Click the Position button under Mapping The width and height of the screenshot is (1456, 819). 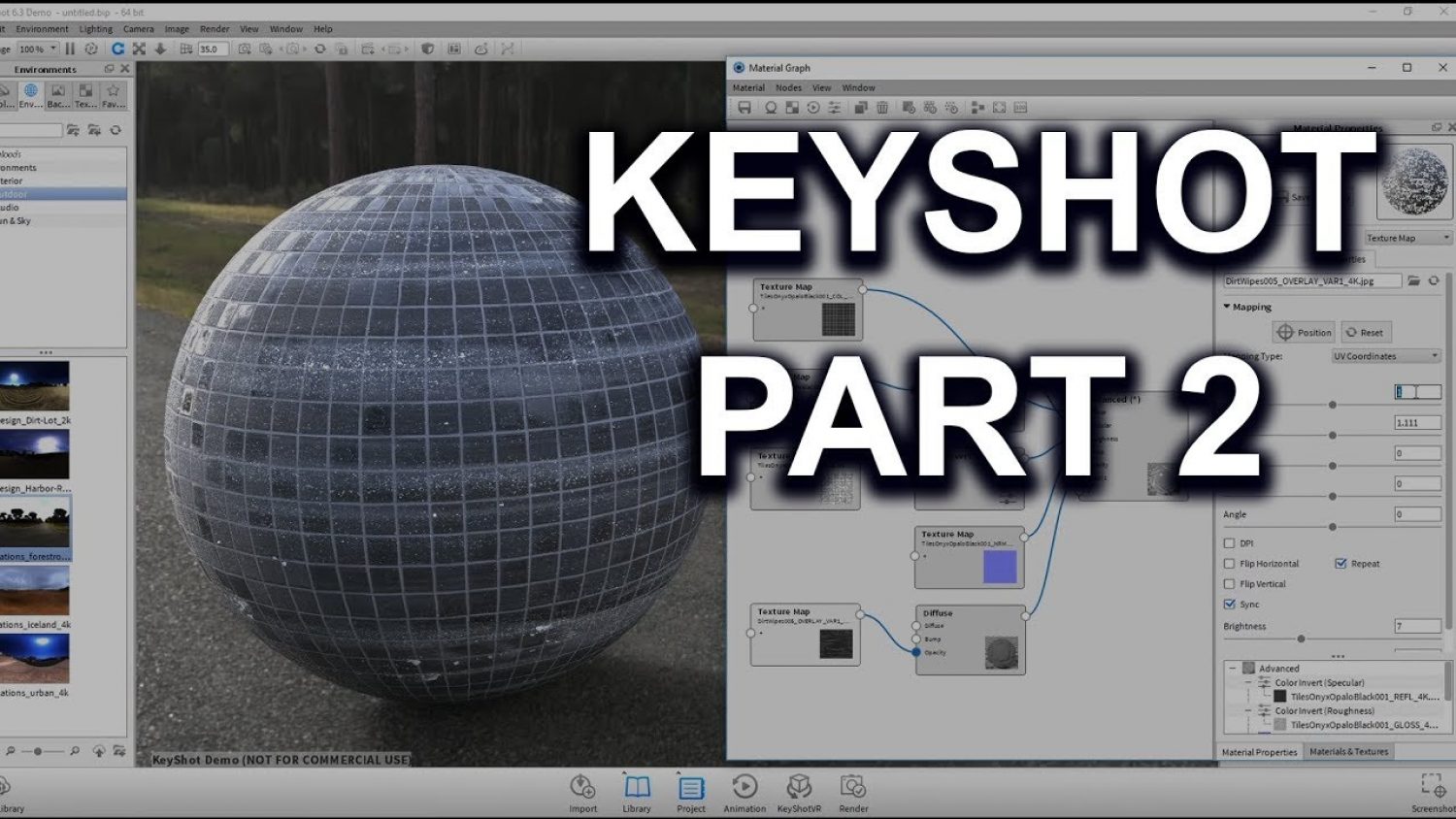click(x=1304, y=333)
